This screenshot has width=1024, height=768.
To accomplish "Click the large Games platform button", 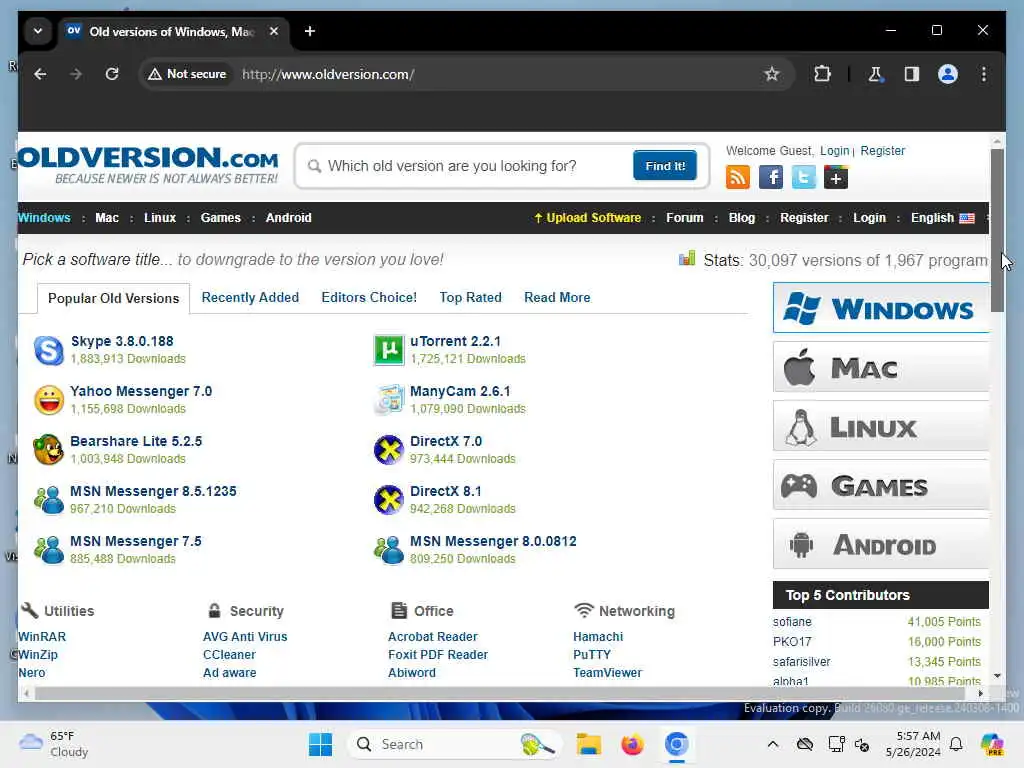I will (x=881, y=485).
